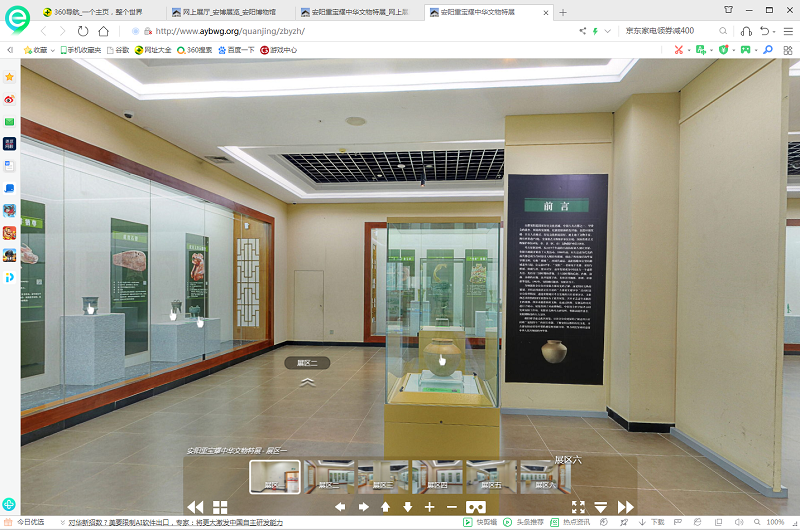
Task: Select the 展区一 thumbnail
Action: (x=274, y=477)
